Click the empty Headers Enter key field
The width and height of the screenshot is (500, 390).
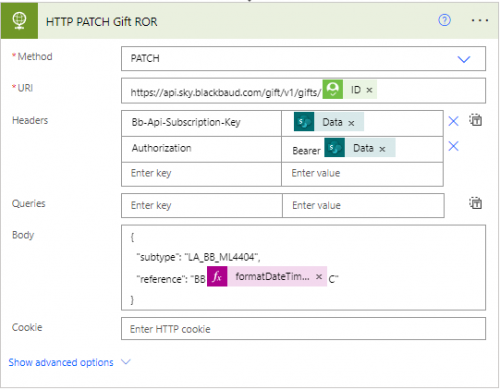pyautogui.click(x=201, y=174)
